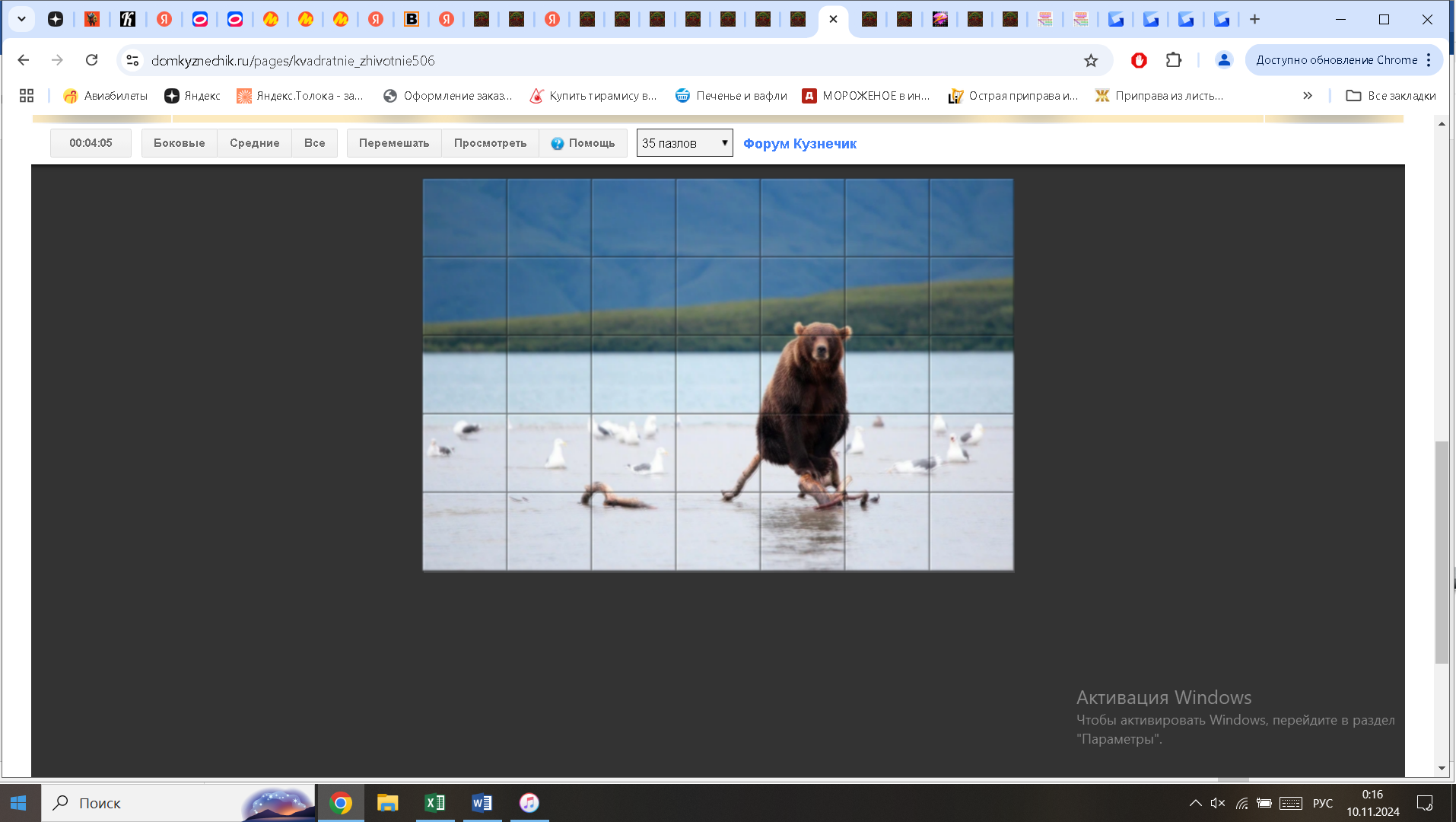Go forward in browser history
The width and height of the screenshot is (1456, 822).
(57, 60)
